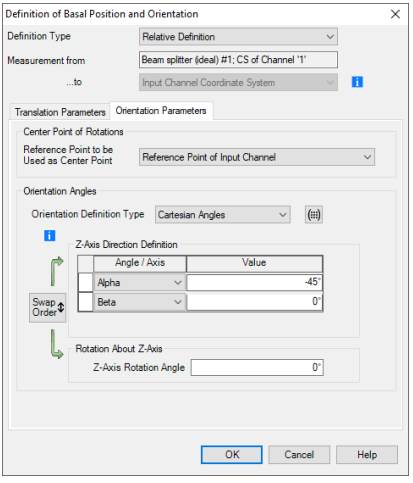The height and width of the screenshot is (483, 413).
Task: Expand the Beta angle/axis dropdown
Action: point(140,302)
